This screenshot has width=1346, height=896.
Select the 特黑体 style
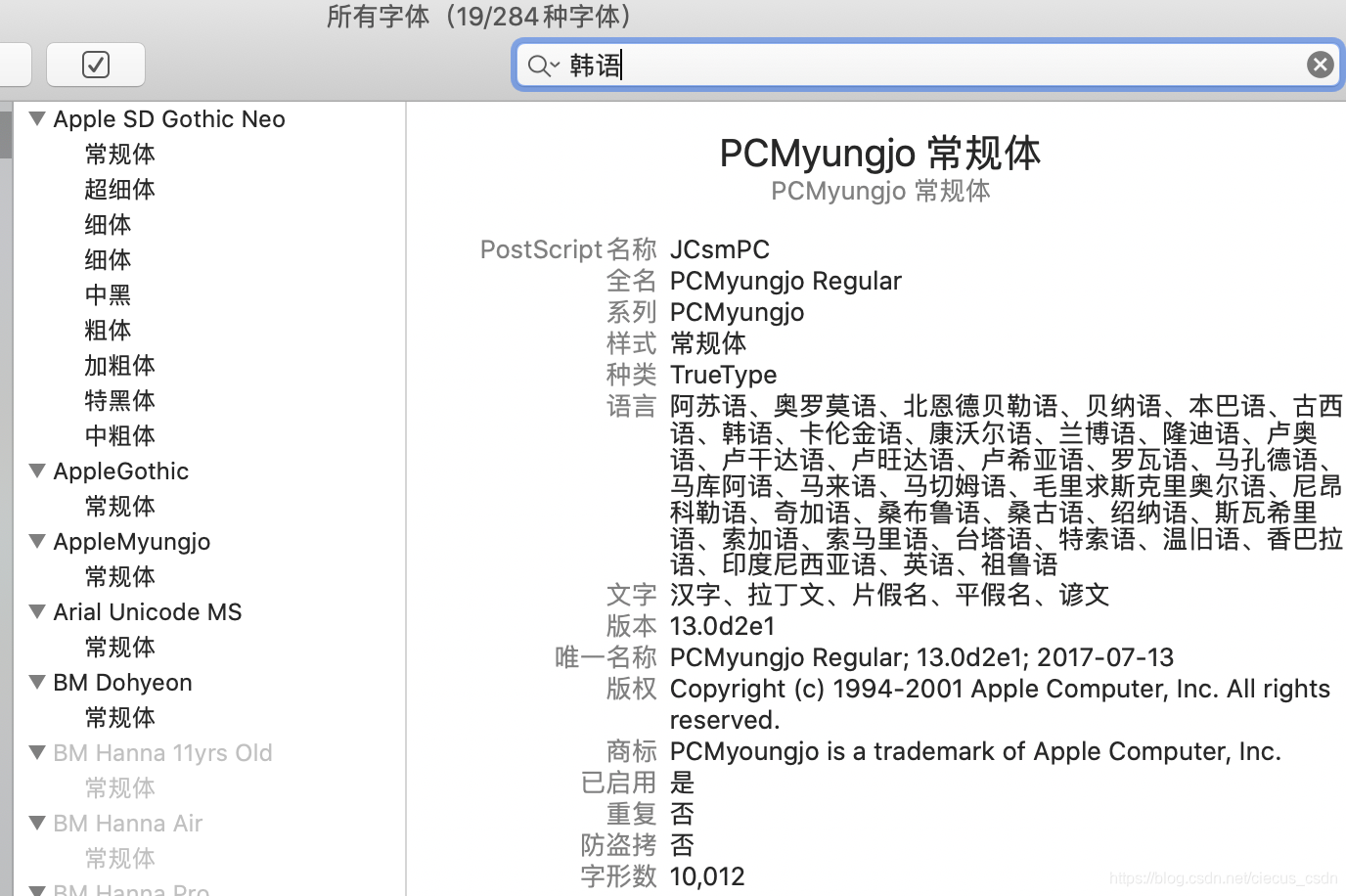coord(119,401)
